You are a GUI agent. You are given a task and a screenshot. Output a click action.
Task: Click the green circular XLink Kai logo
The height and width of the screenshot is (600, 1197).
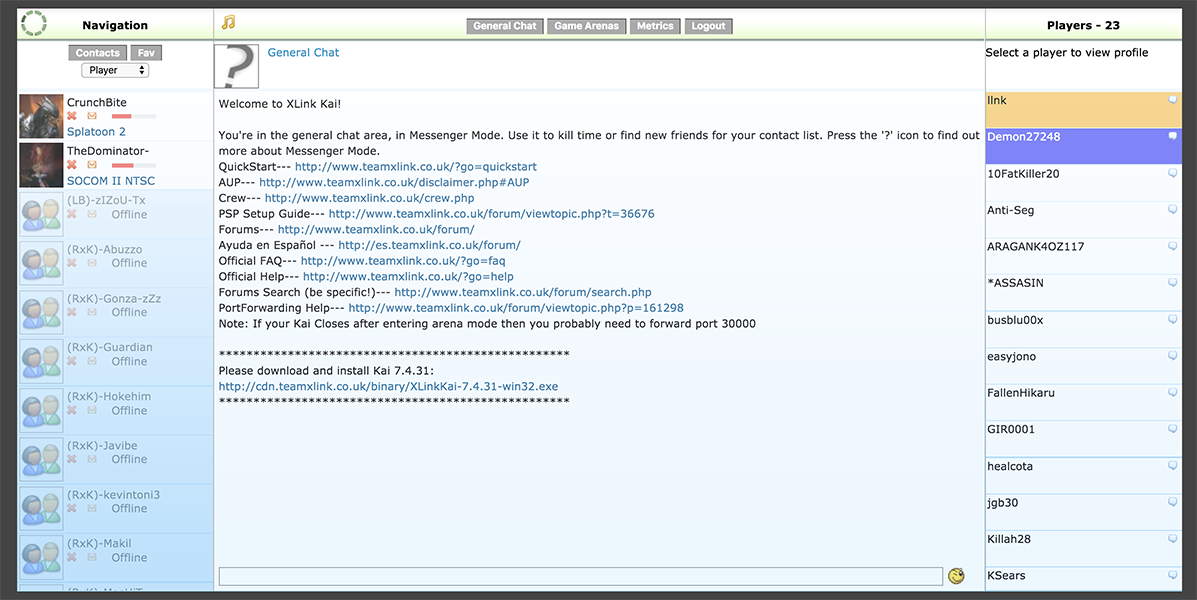coord(34,24)
